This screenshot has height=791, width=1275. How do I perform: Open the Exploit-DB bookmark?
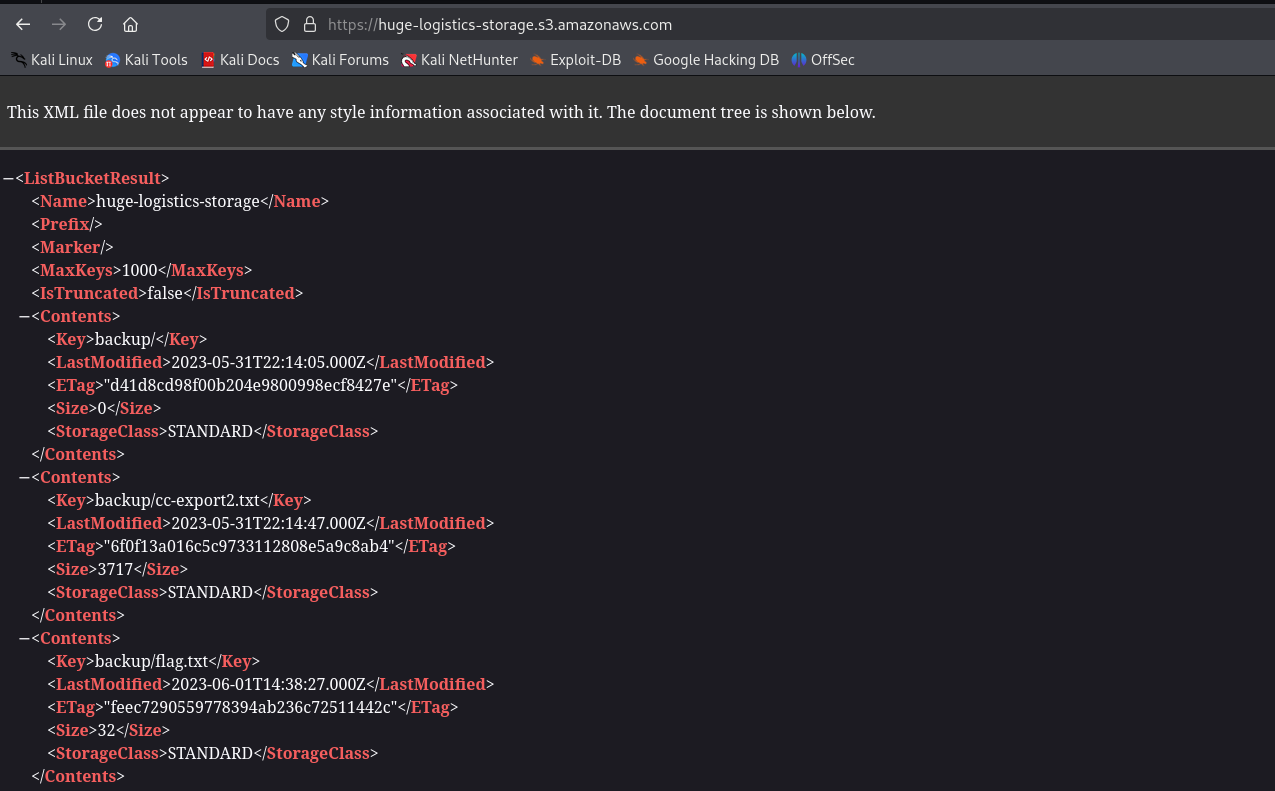576,60
